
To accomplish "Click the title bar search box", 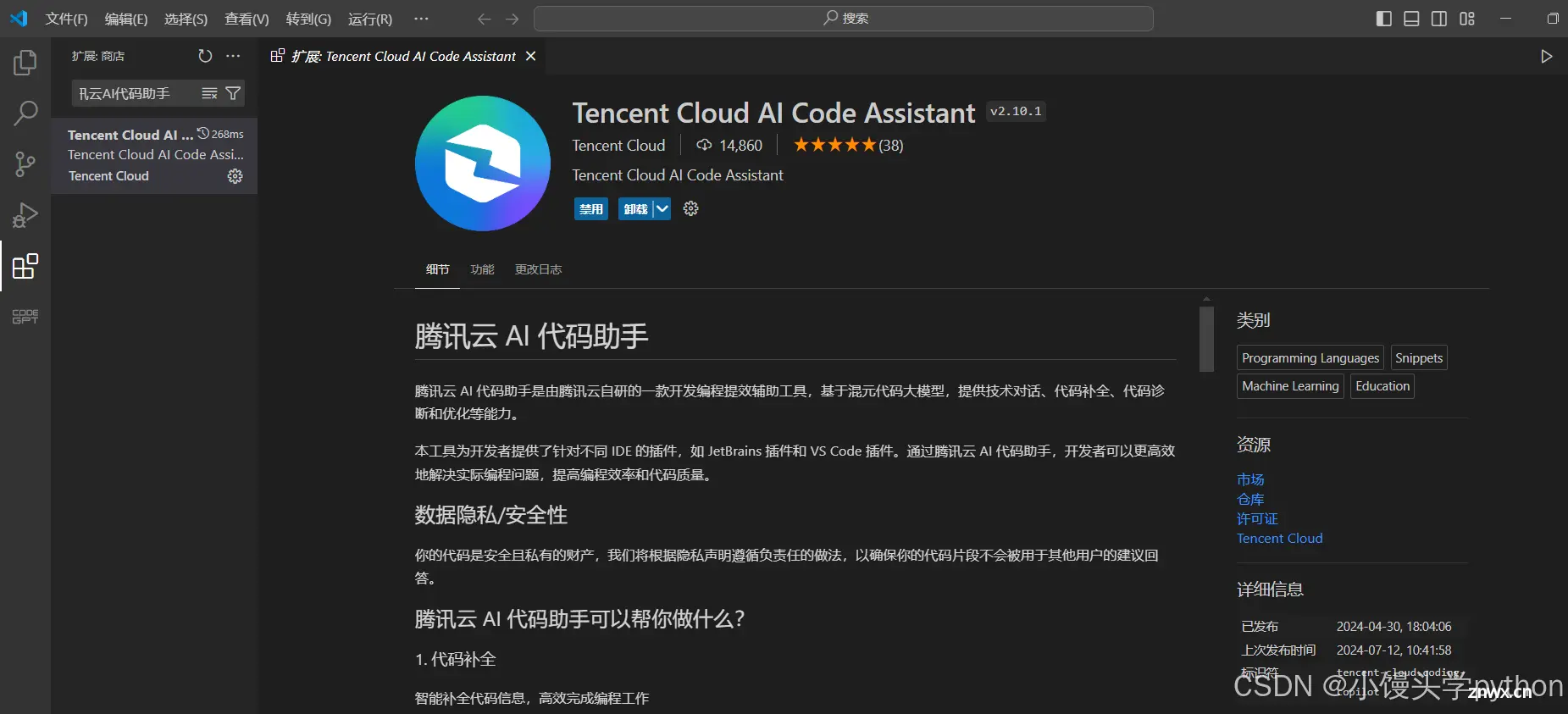I will point(844,19).
